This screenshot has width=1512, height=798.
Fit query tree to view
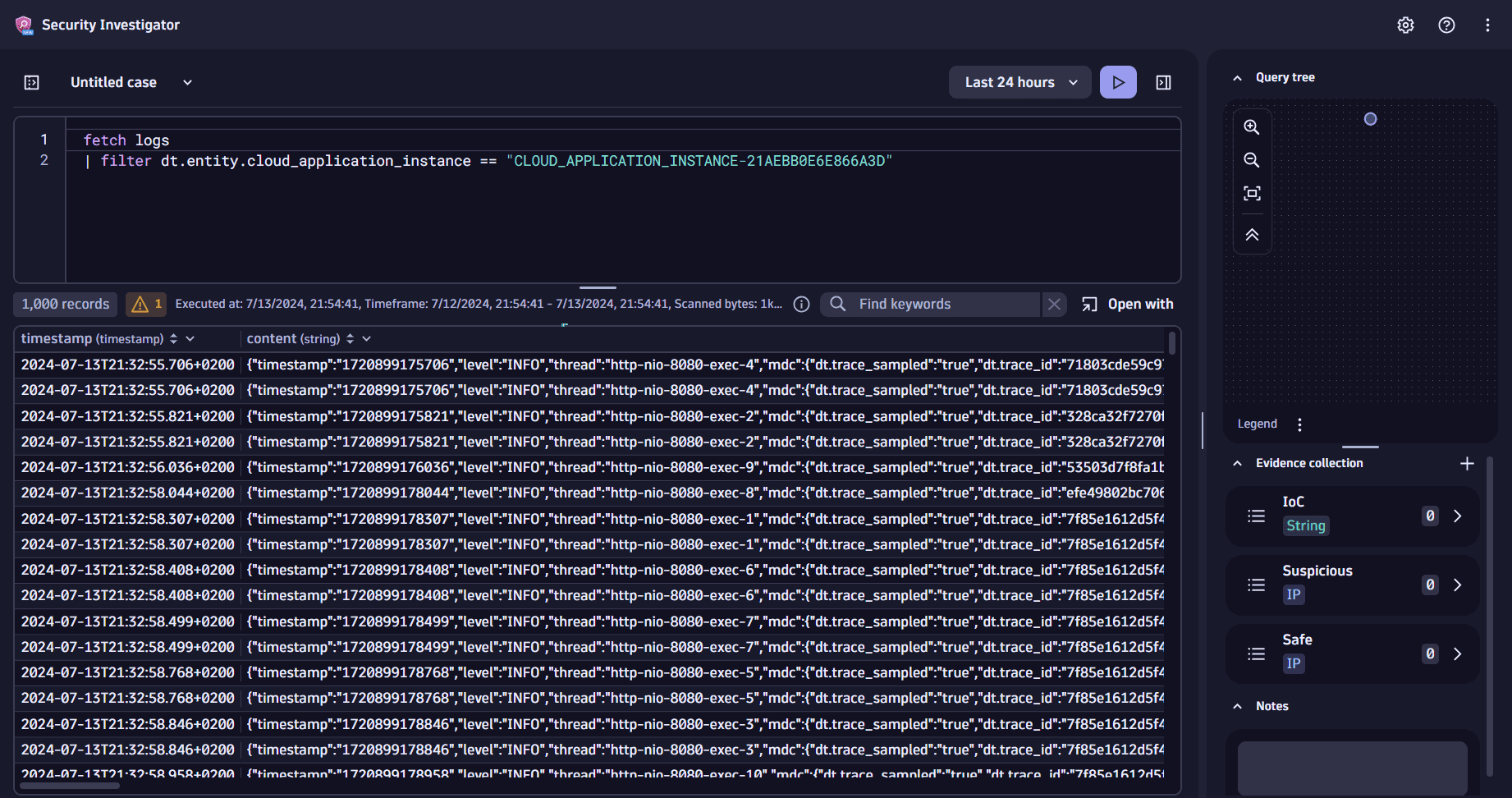[1252, 194]
